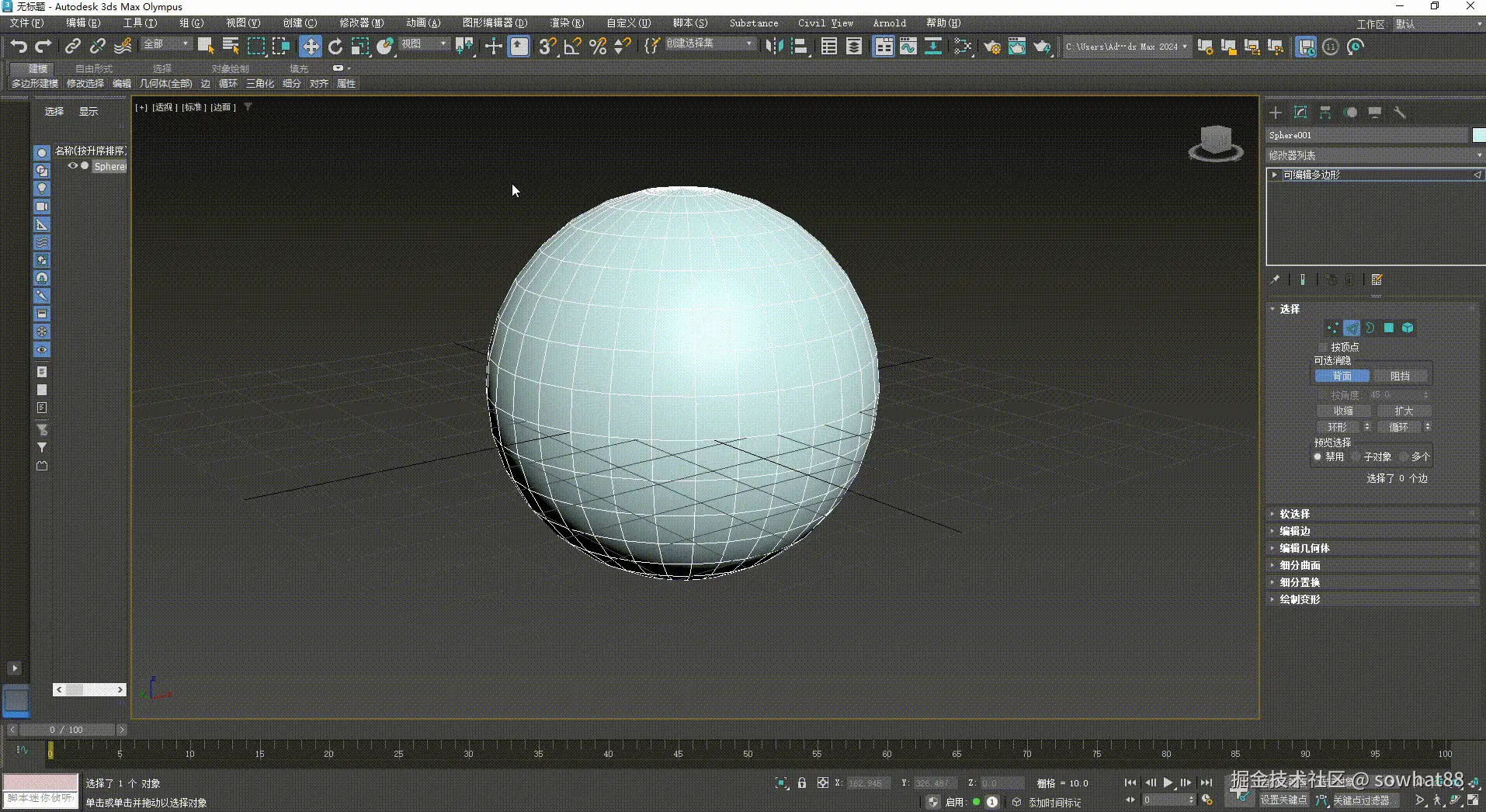Click the object color swatch beside Sphere001
The width and height of the screenshot is (1486, 812).
click(1479, 134)
